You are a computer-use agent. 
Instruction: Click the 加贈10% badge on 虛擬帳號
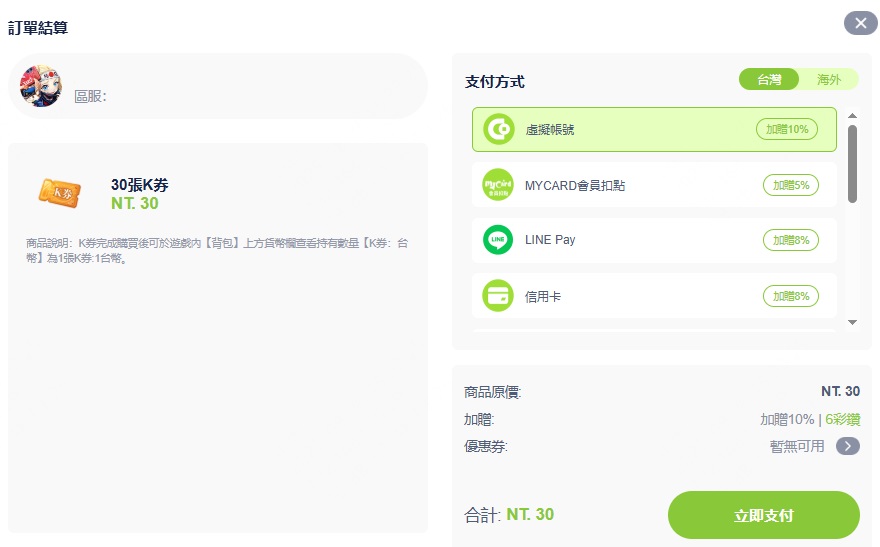[787, 130]
